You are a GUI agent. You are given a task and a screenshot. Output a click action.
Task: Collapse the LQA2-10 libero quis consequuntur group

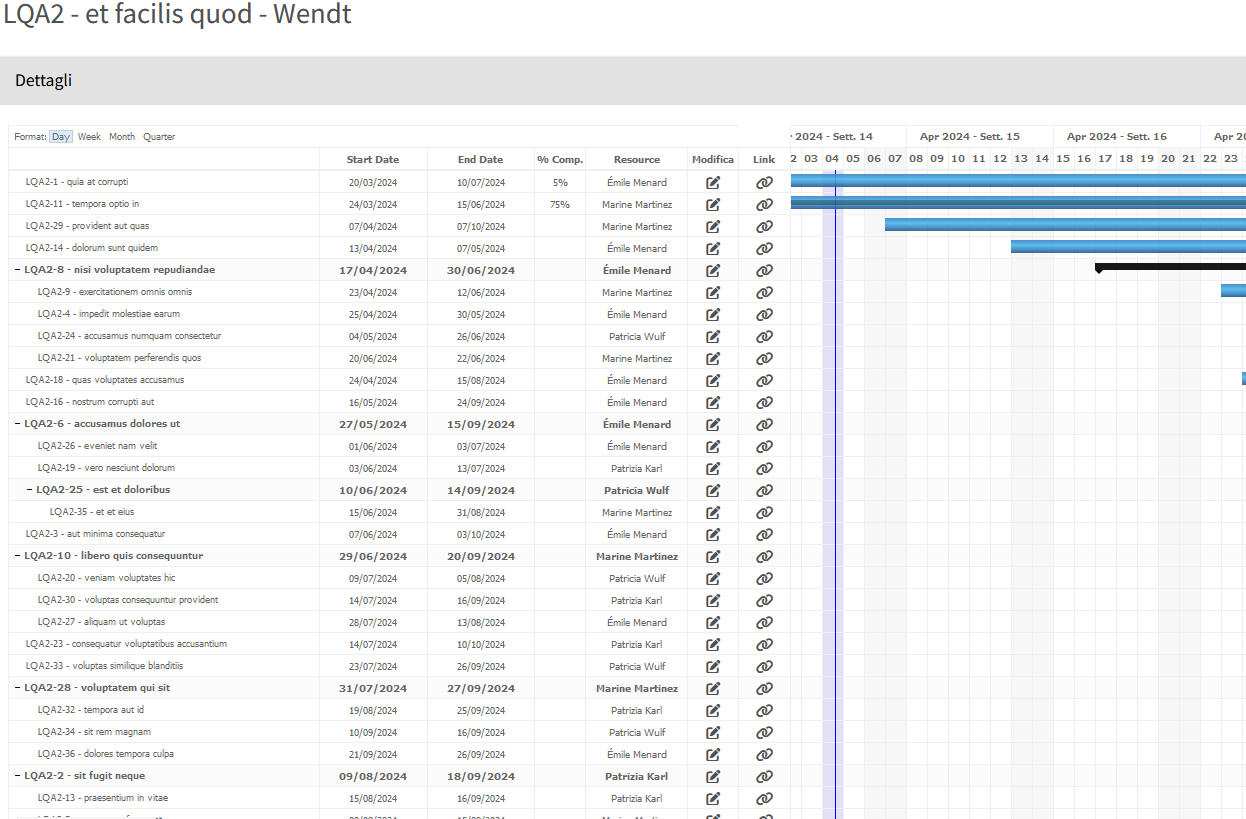coord(17,556)
